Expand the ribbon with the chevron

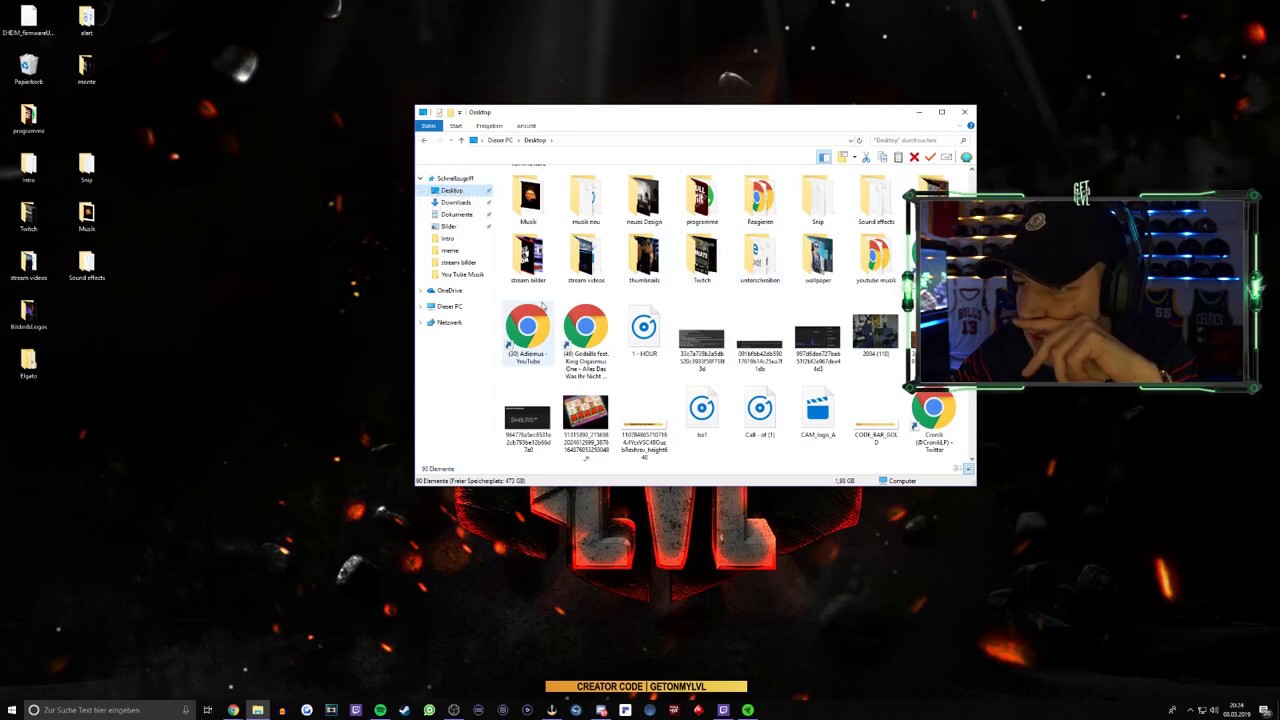click(960, 125)
